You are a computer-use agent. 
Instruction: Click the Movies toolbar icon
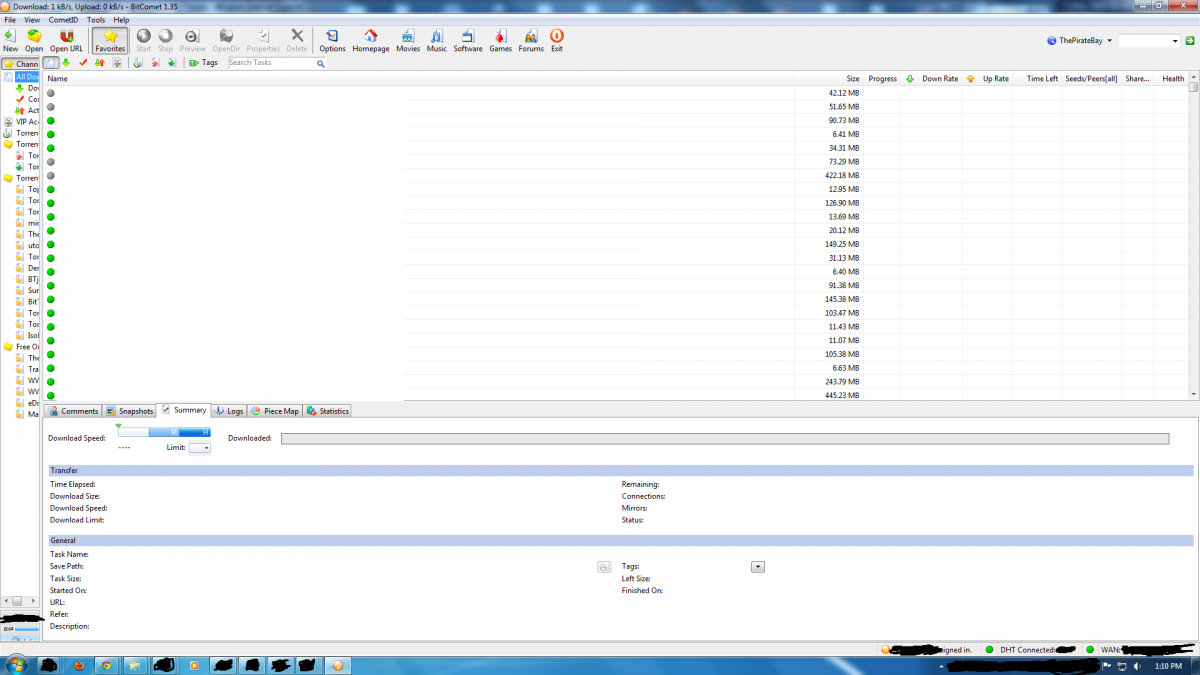[x=408, y=40]
